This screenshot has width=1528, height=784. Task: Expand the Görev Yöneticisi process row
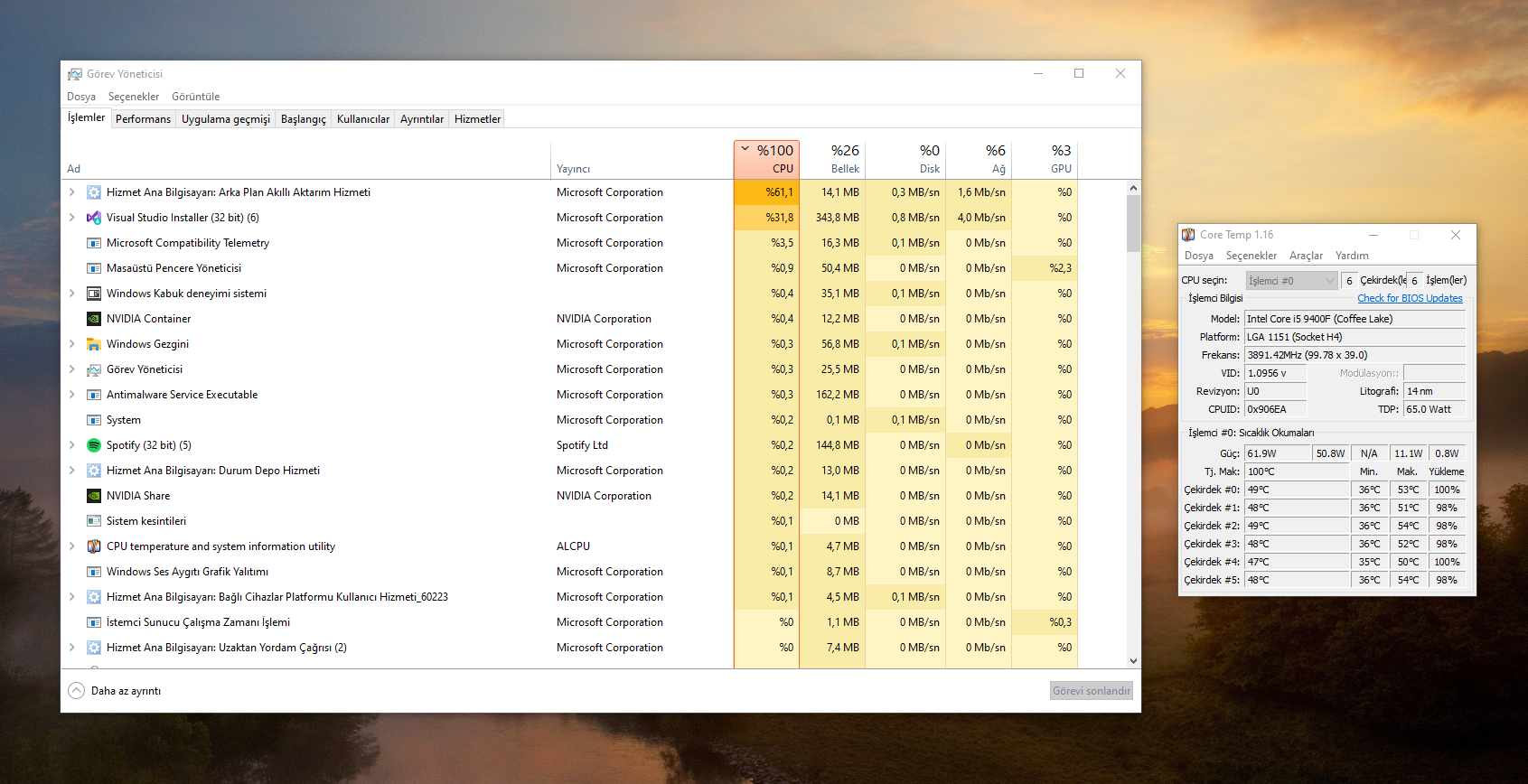[72, 369]
